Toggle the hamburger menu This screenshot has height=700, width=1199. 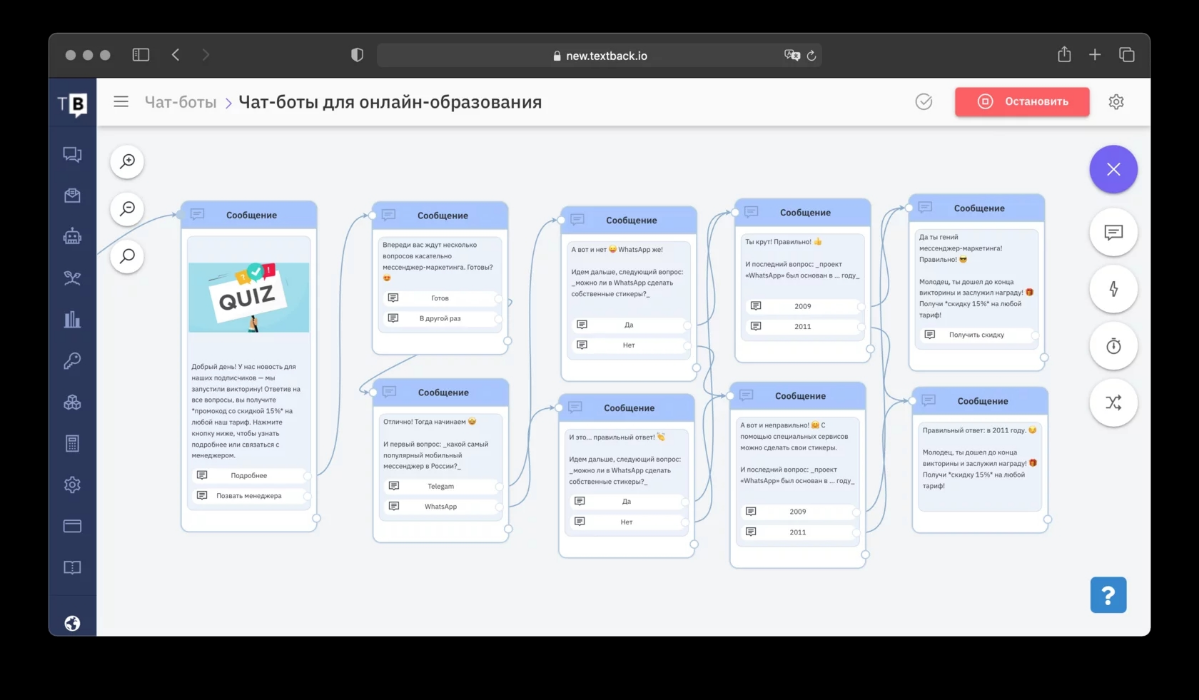pos(121,102)
